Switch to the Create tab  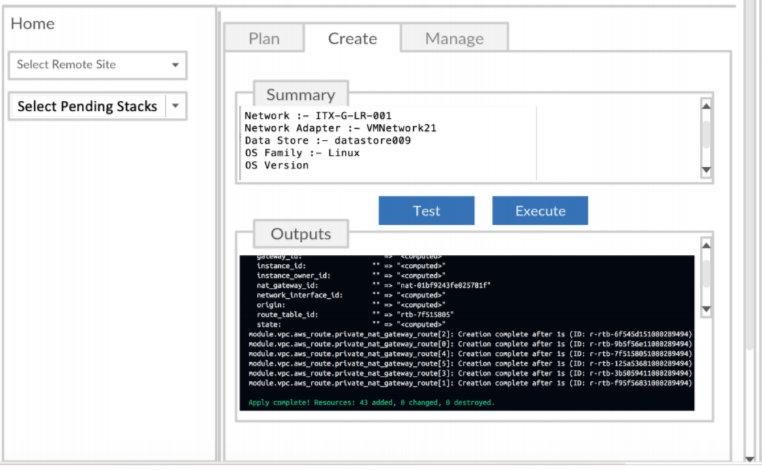352,38
